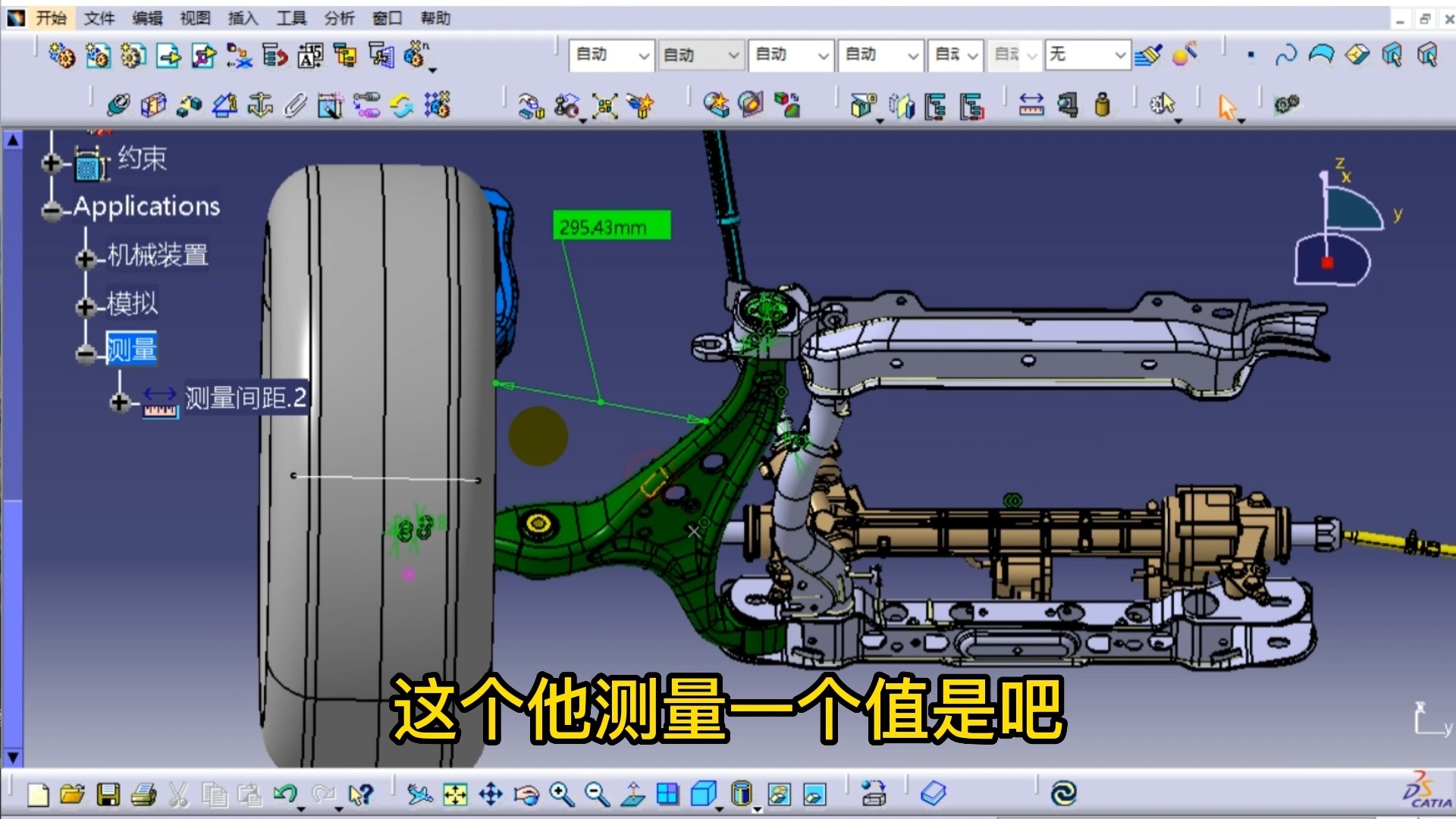
Task: Click the Isometric View cube icon
Action: tap(704, 794)
